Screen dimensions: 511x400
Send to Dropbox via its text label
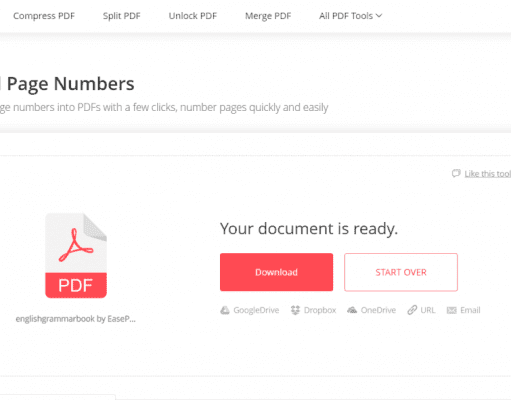pos(320,310)
